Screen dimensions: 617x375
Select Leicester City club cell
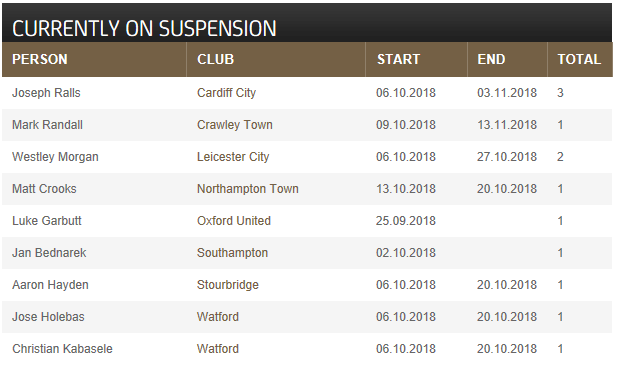click(x=233, y=157)
